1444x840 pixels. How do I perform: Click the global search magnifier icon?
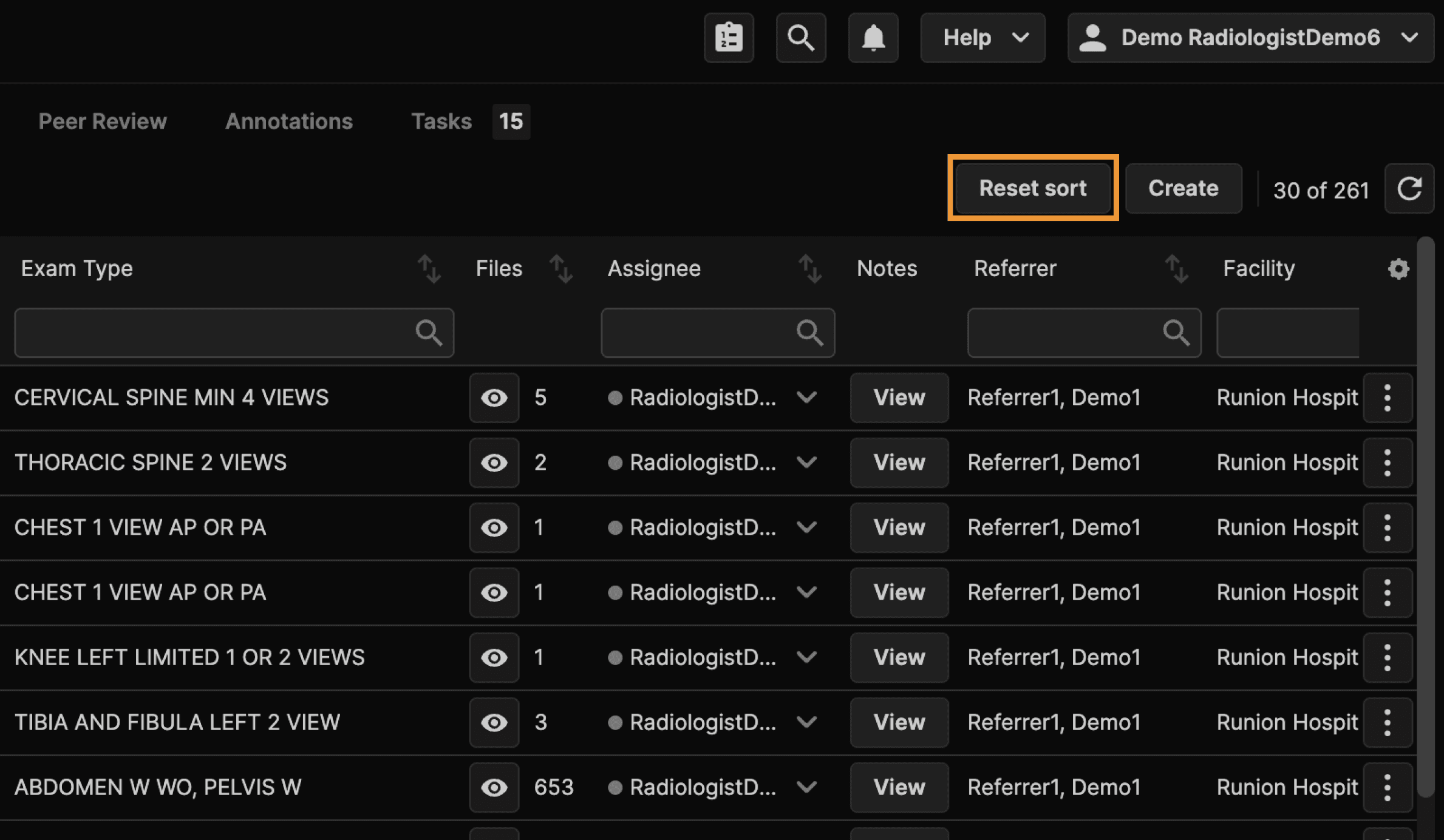(800, 38)
